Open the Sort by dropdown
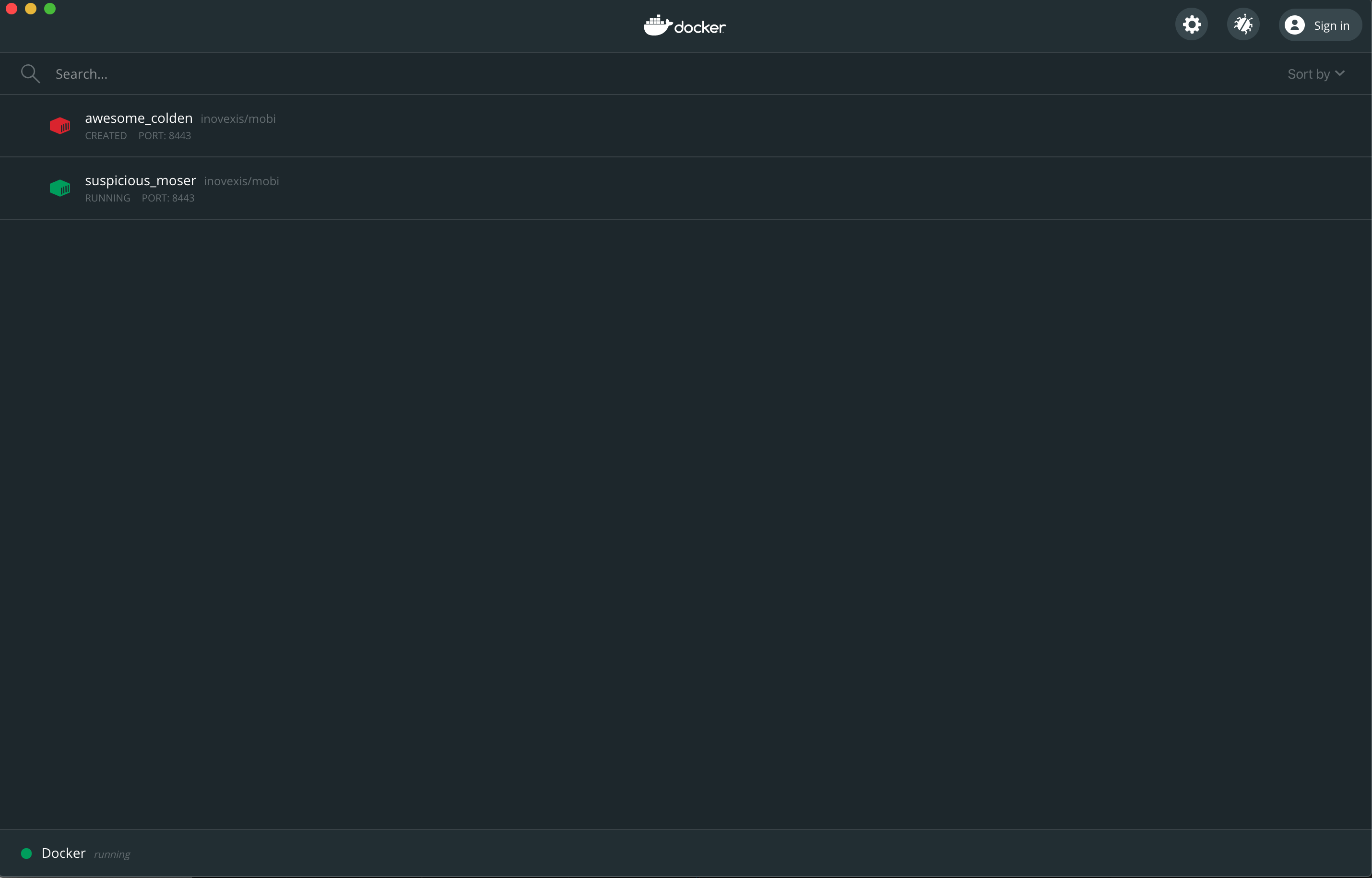Image resolution: width=1372 pixels, height=878 pixels. [x=1308, y=73]
